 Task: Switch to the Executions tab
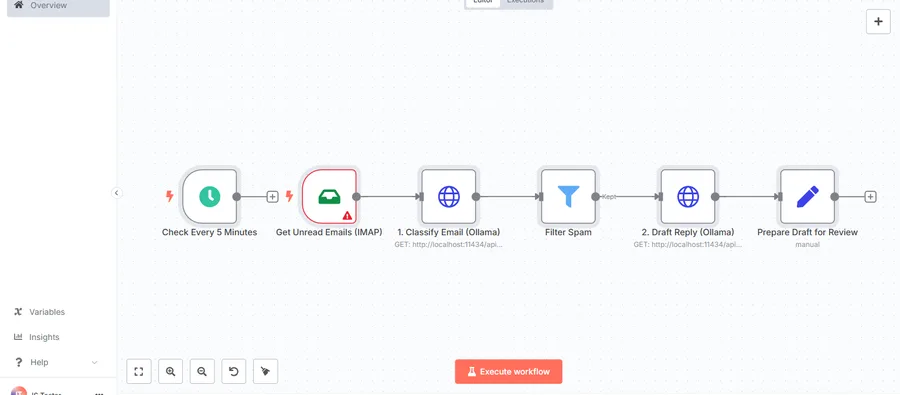(x=526, y=3)
